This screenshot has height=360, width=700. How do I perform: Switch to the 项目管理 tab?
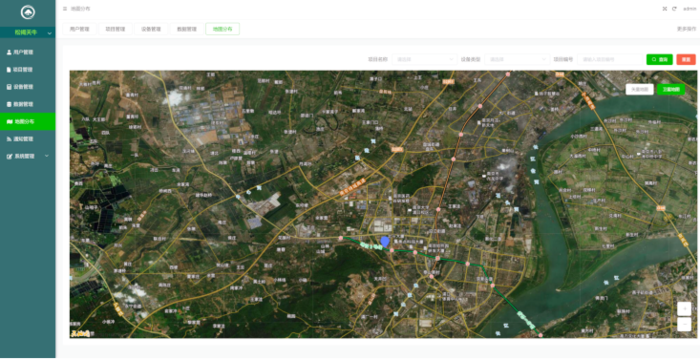pos(115,29)
